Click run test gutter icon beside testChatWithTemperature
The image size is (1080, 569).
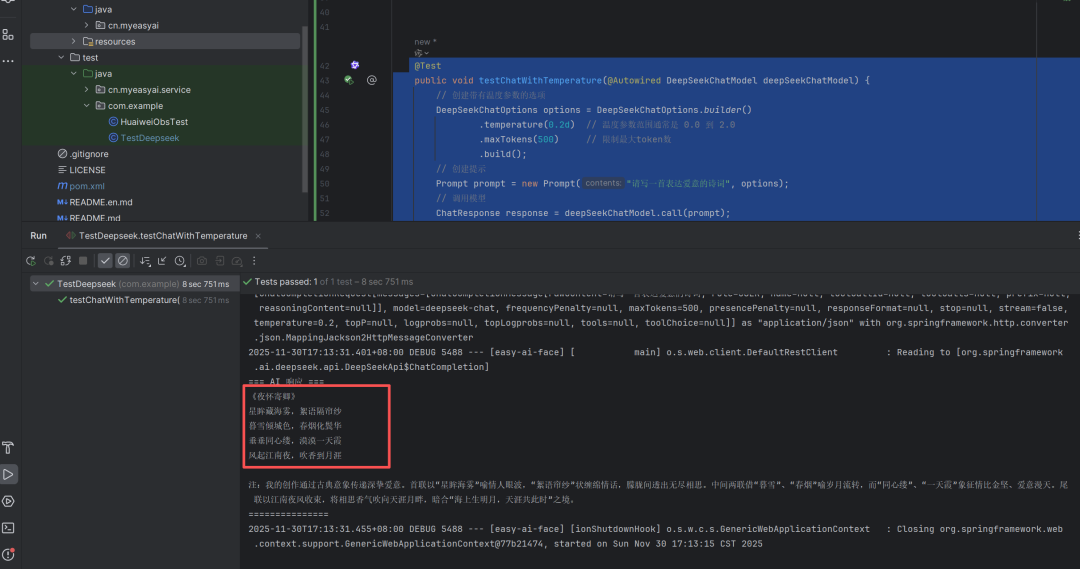[349, 80]
